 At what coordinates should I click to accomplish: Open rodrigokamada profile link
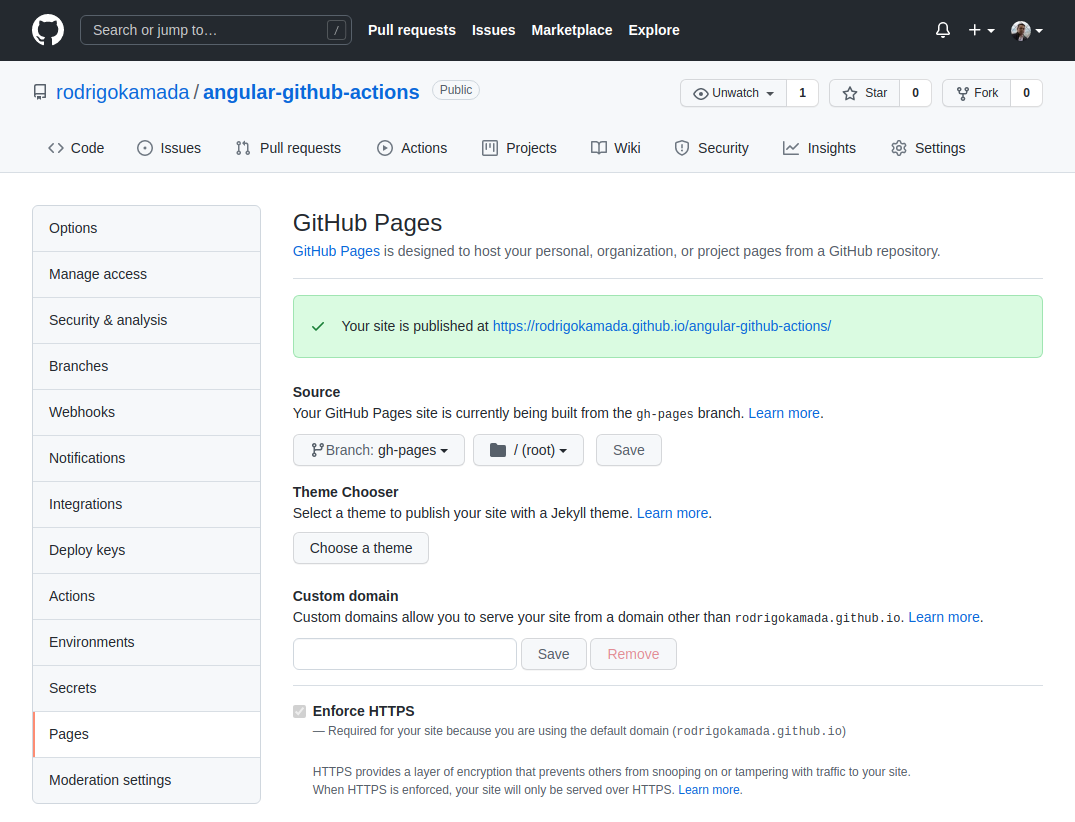pos(122,92)
